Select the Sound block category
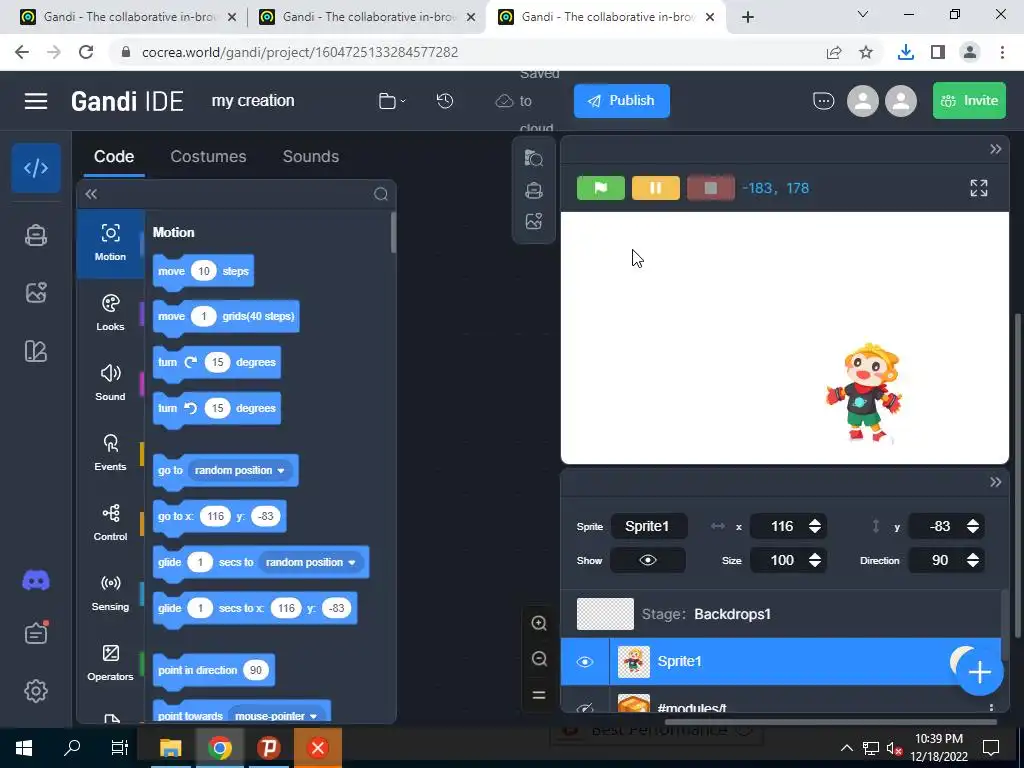This screenshot has height=768, width=1024. coord(110,383)
